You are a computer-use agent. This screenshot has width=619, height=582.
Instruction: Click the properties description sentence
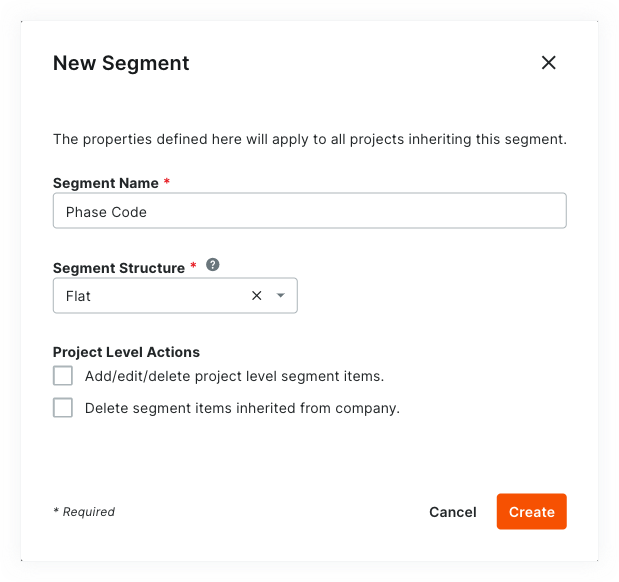tap(310, 139)
